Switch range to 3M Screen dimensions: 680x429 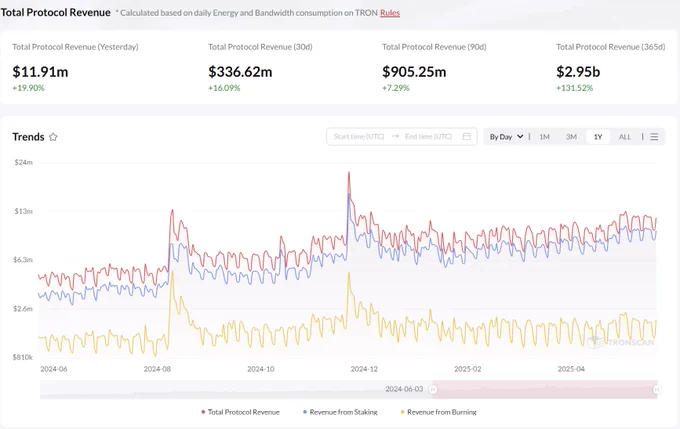pos(571,137)
